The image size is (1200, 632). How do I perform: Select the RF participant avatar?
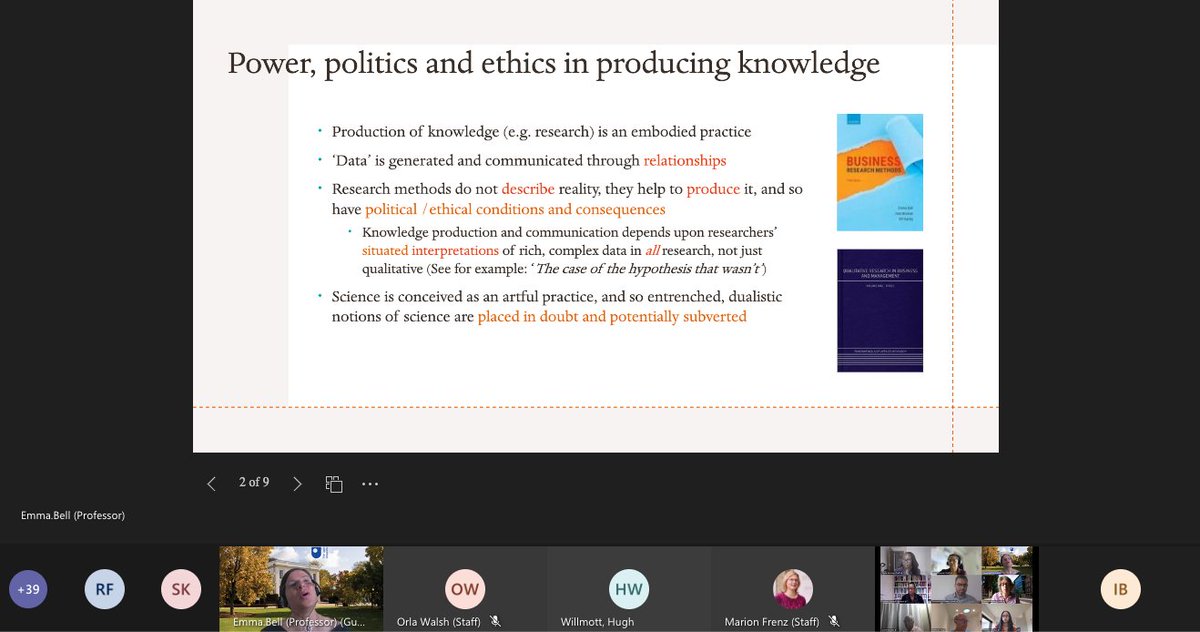point(105,589)
